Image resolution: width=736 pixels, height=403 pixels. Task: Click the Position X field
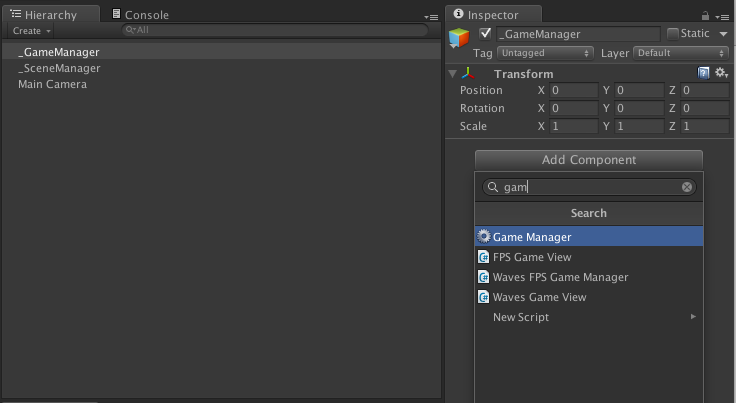[574, 90]
